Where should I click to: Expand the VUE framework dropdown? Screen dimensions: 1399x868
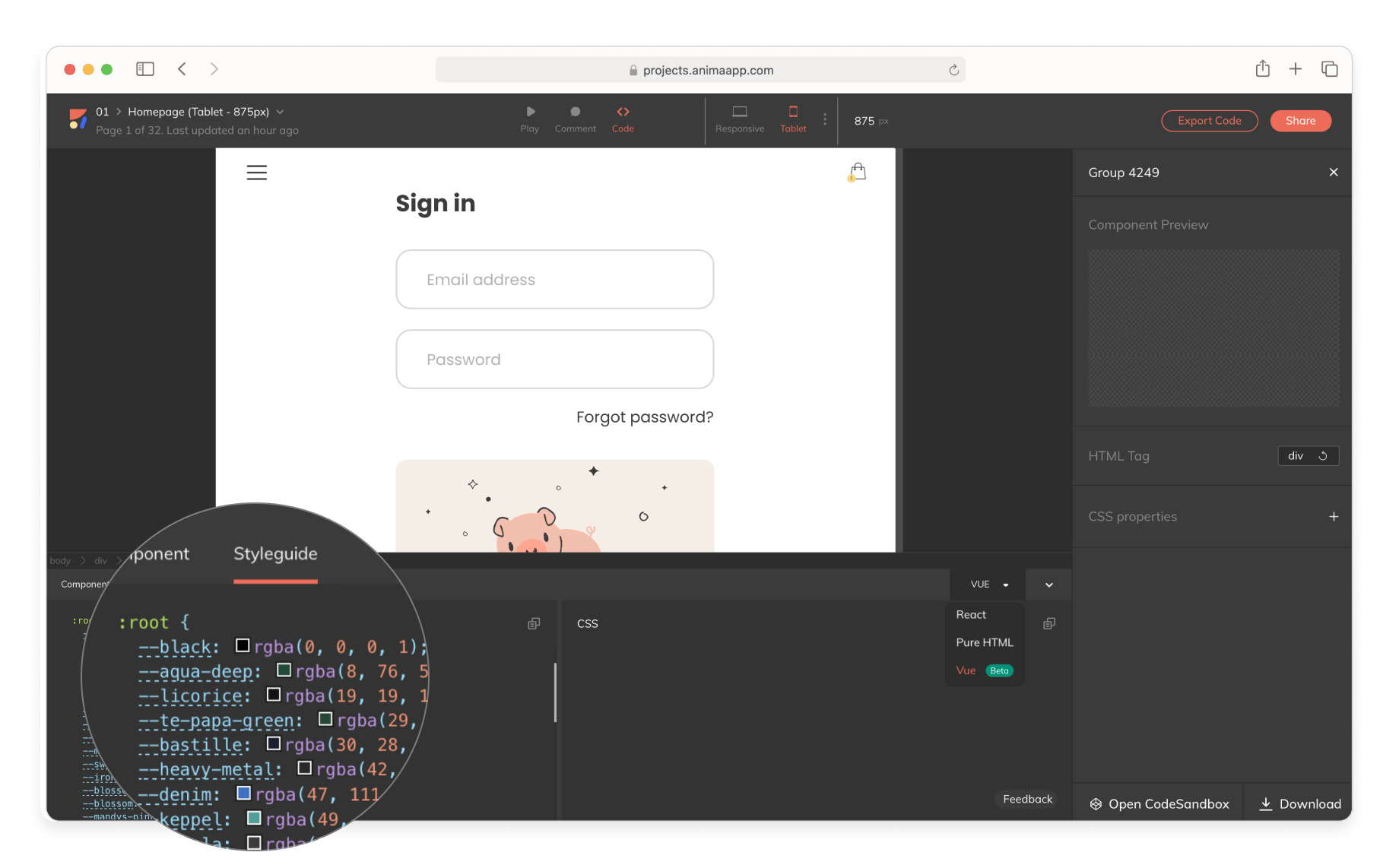click(988, 584)
